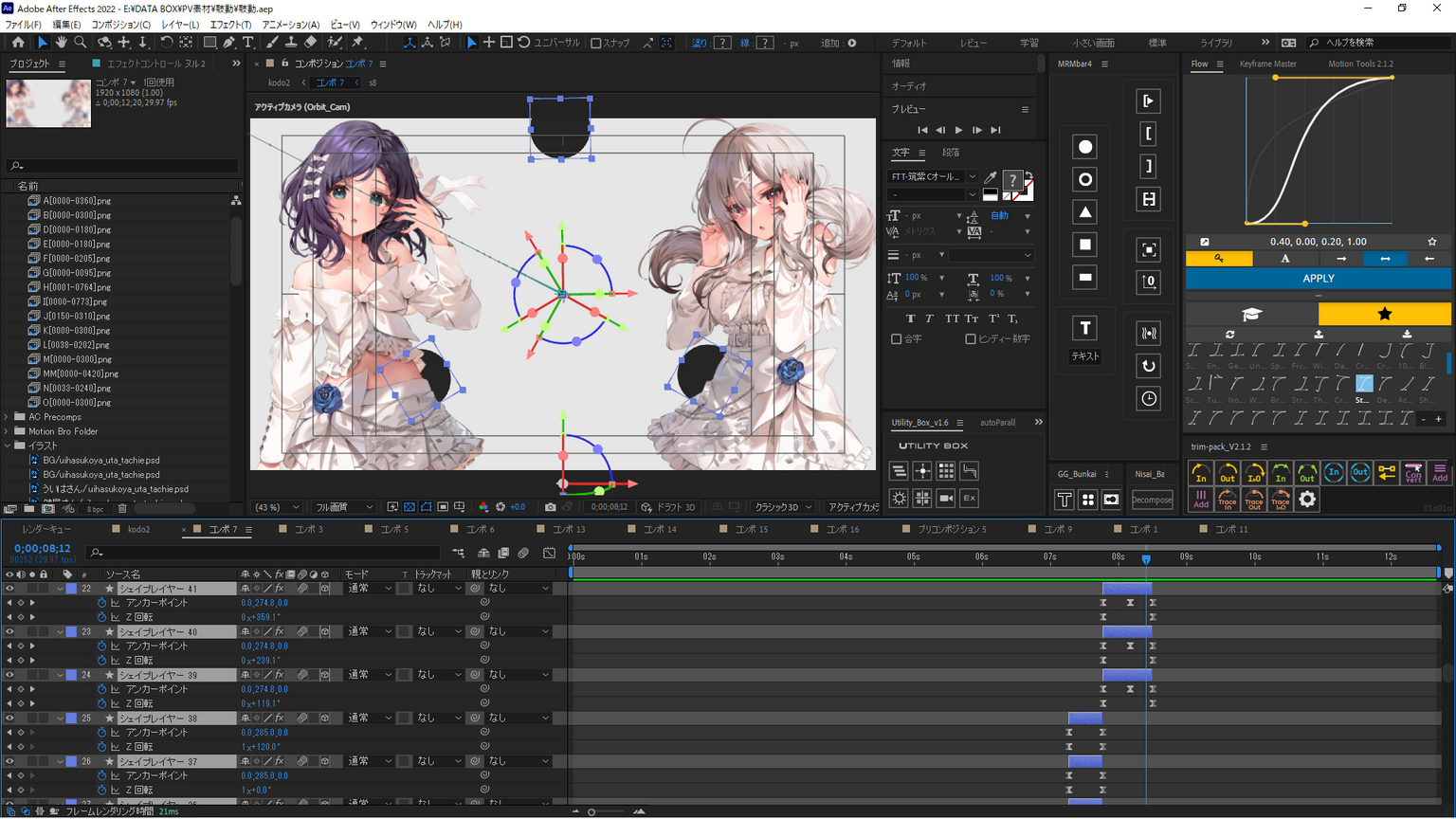Screen dimensions: 1456x819
Task: Hide シェイプレイヤー 41 with eye icon
Action: (9, 589)
